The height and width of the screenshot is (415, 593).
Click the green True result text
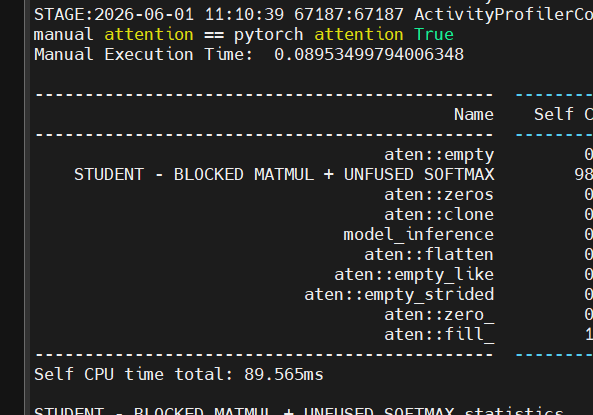[x=433, y=35]
